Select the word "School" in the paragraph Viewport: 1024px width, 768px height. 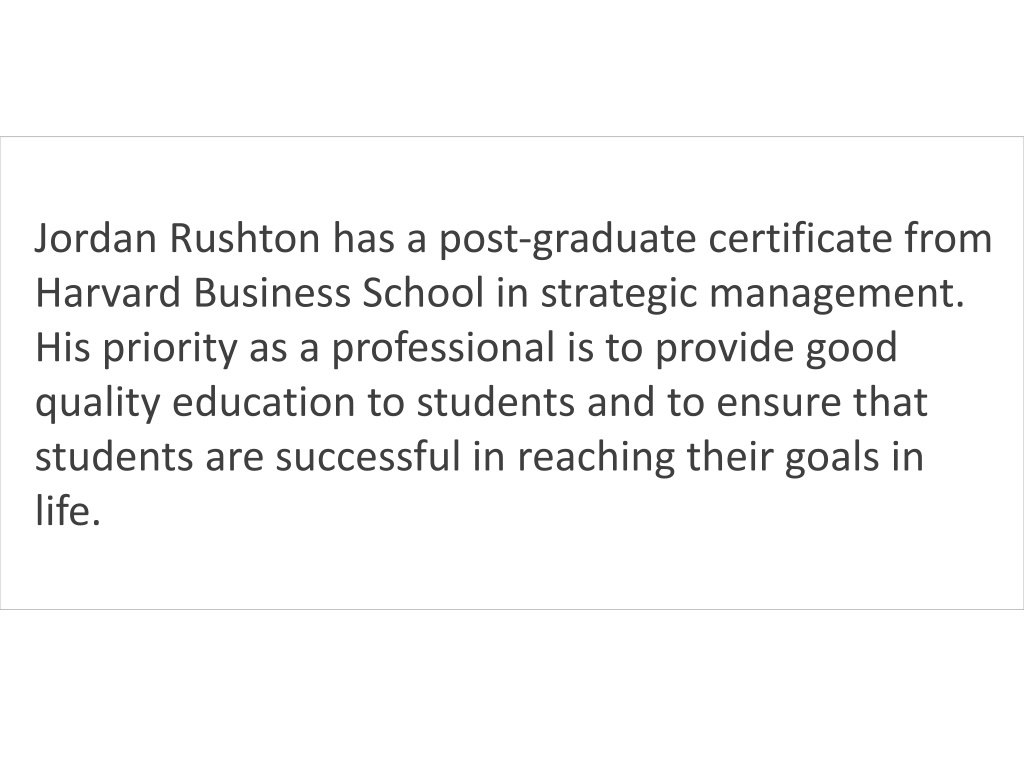[423, 293]
